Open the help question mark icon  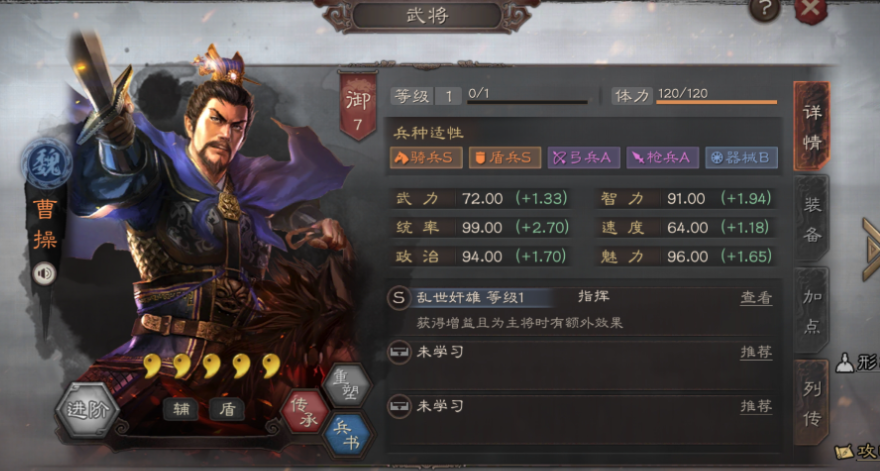click(764, 10)
